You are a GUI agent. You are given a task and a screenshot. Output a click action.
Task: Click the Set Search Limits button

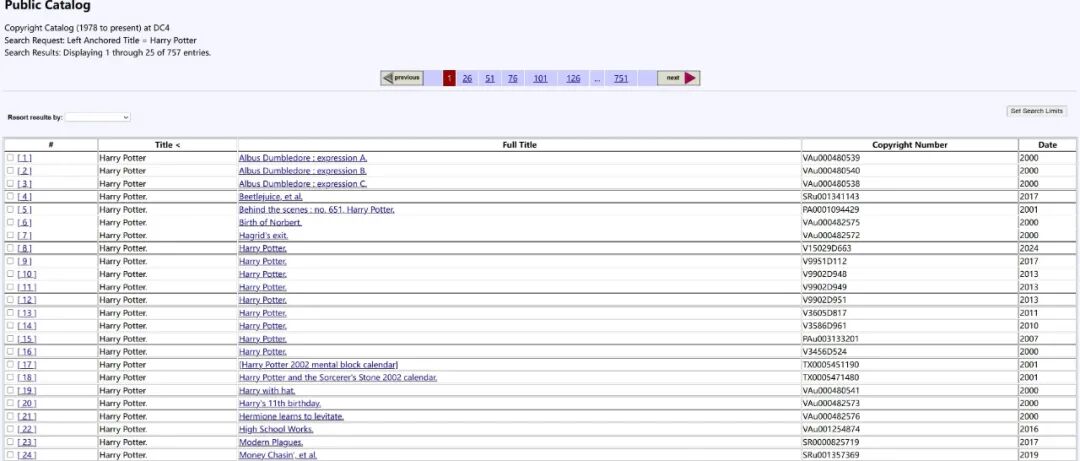coord(1037,111)
